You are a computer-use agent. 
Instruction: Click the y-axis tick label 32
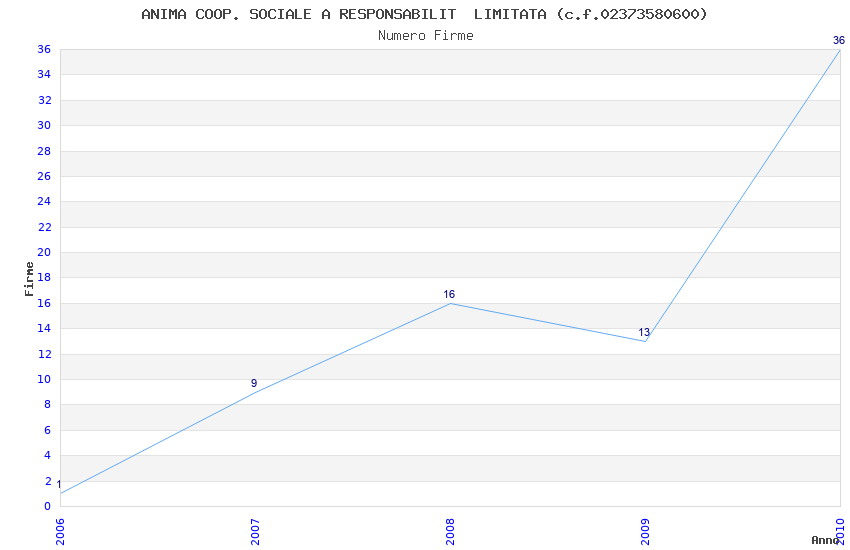point(44,100)
